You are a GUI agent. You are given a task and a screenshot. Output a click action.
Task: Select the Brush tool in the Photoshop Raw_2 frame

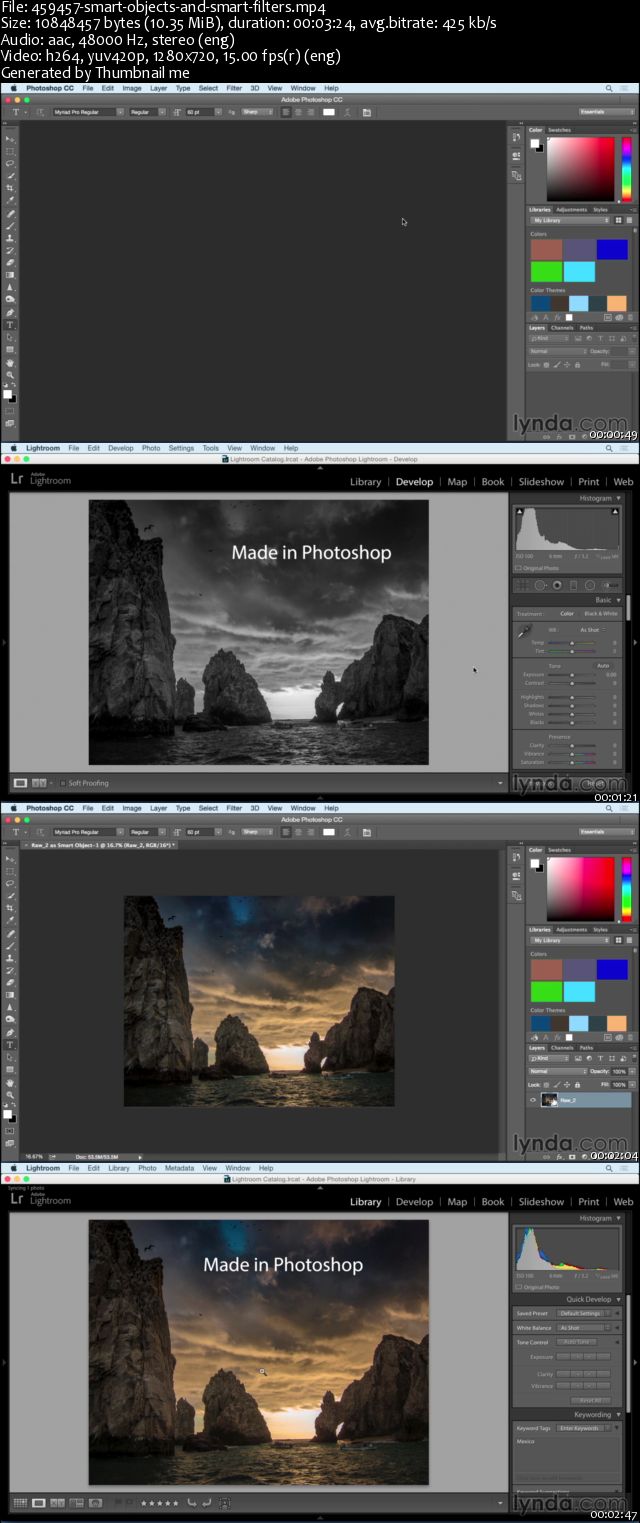click(11, 946)
